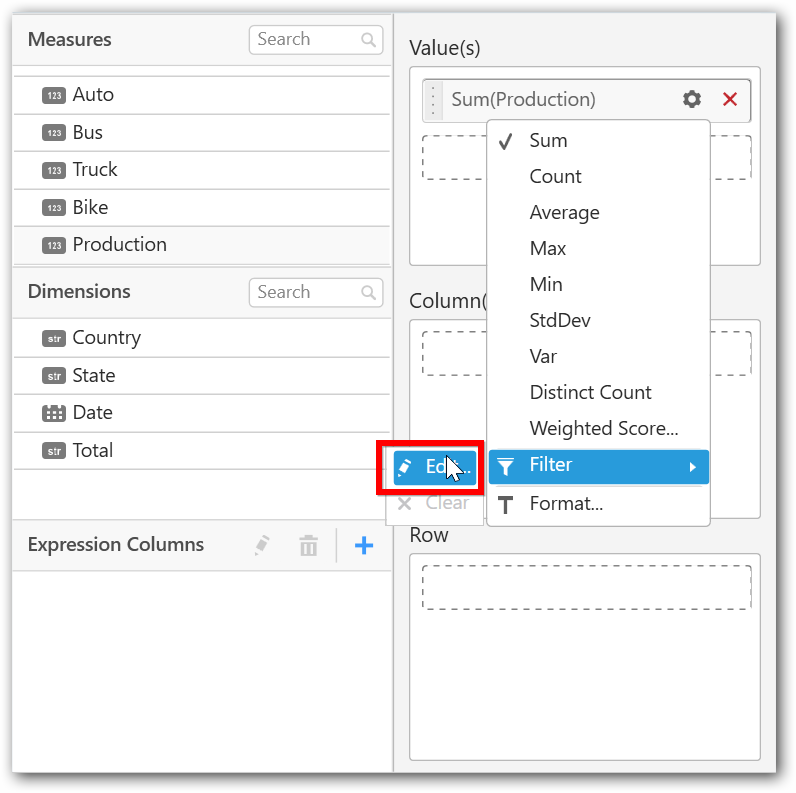Choose Distinct Count aggregation
The height and width of the screenshot is (793, 796).
[x=590, y=393]
